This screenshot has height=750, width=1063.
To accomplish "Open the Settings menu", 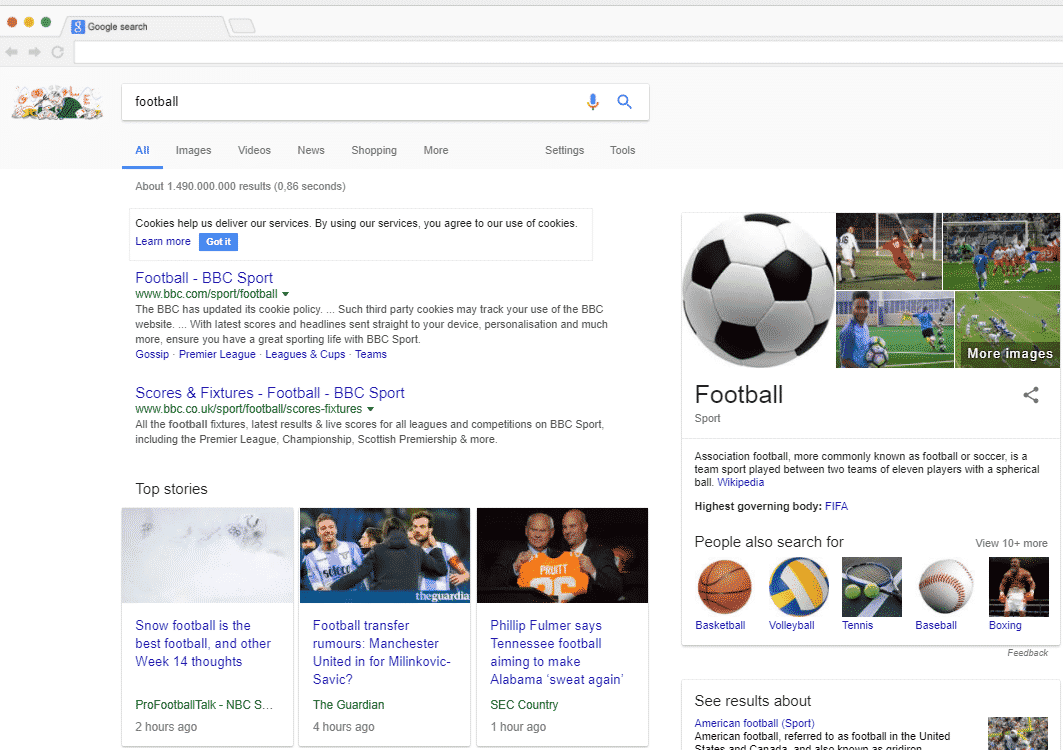I will coord(564,151).
